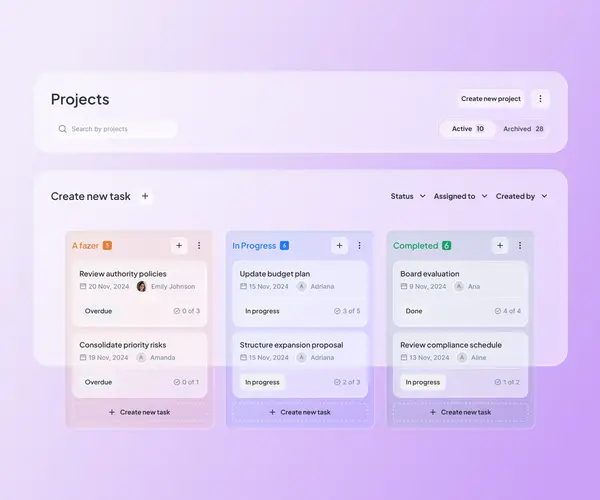Click the Projects page title
Screen dimensions: 600x500
click(80, 99)
